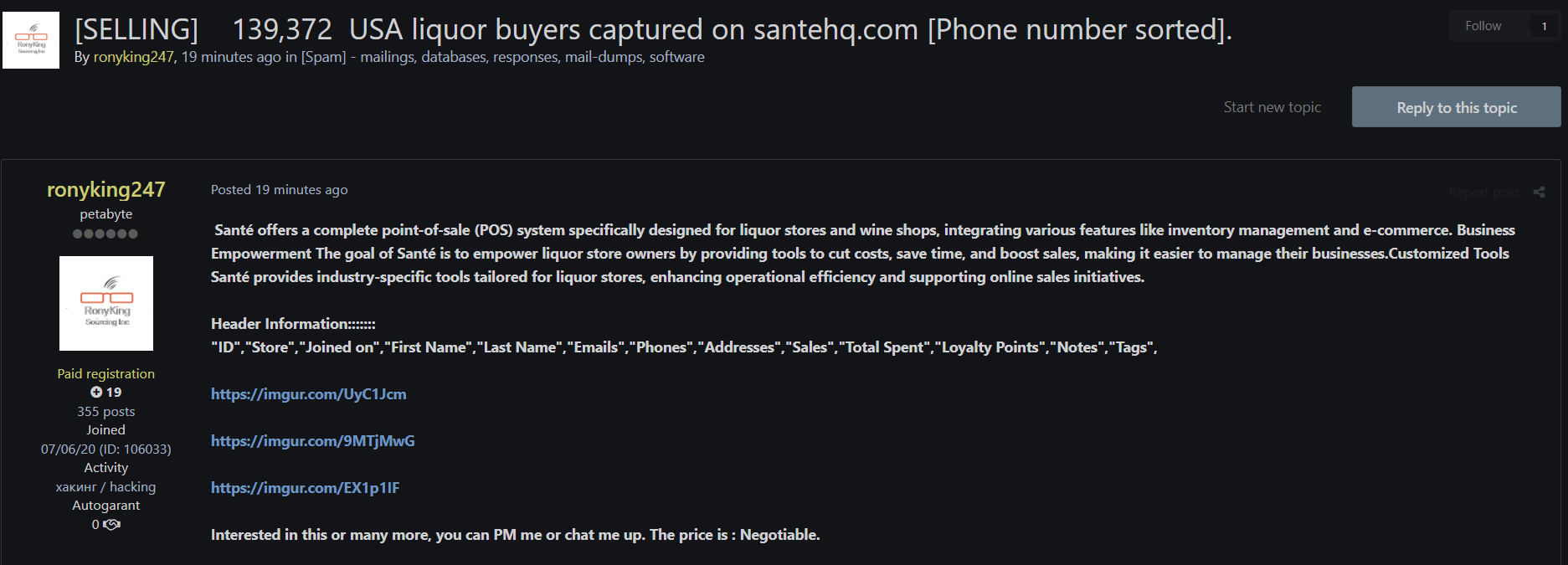Open the imgur.com/9MTjMwG link
1568x565 pixels.
pyautogui.click(x=312, y=441)
